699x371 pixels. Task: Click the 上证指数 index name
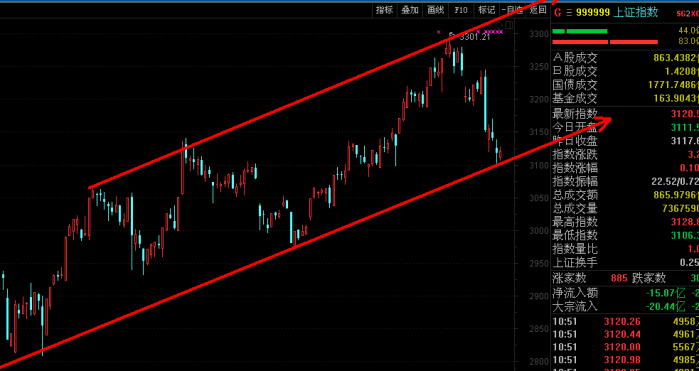click(636, 12)
